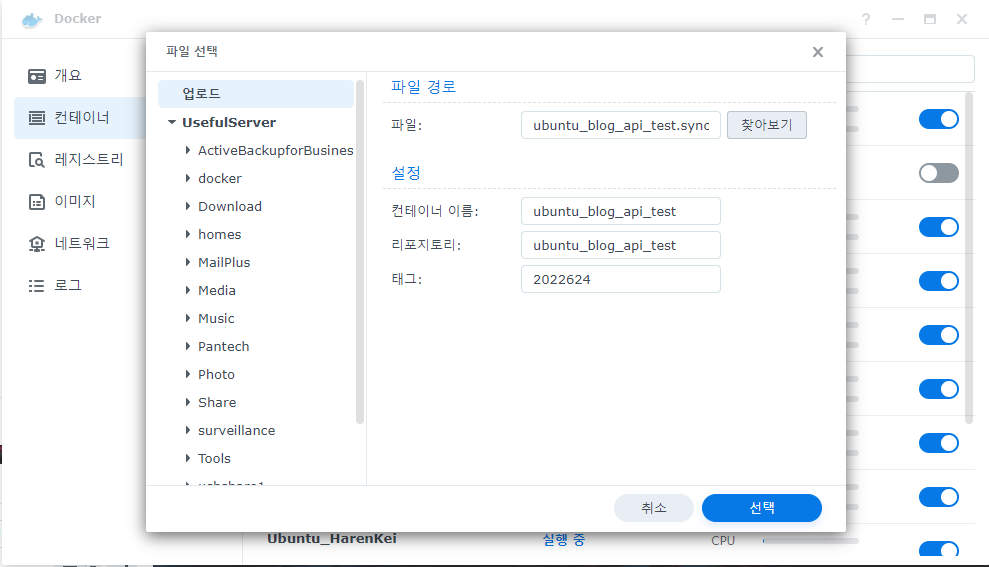Open the 레지스트리 menu item
989x567 pixels.
[88, 159]
